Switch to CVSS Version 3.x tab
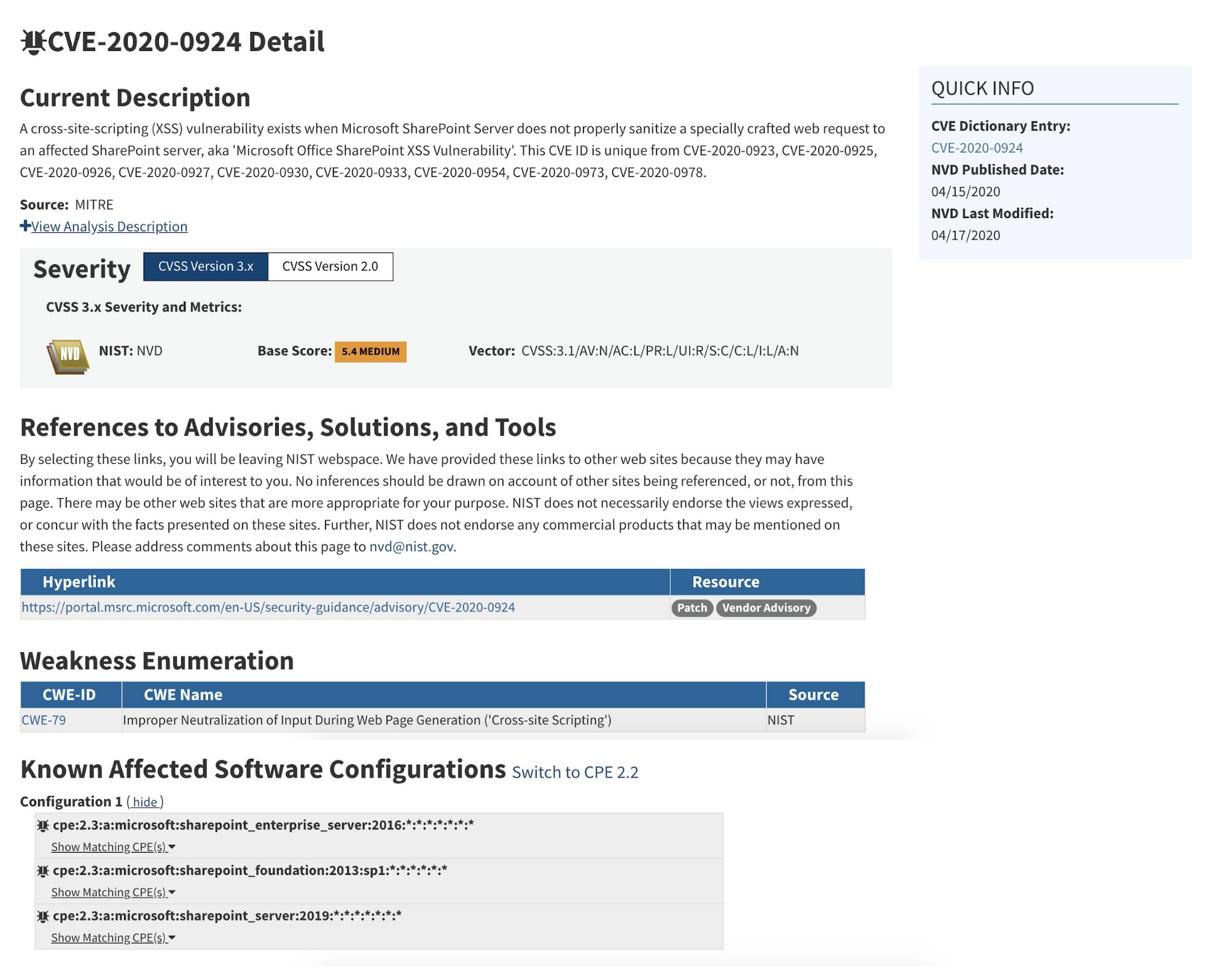Screen dimensions: 1232x967 click(x=206, y=267)
